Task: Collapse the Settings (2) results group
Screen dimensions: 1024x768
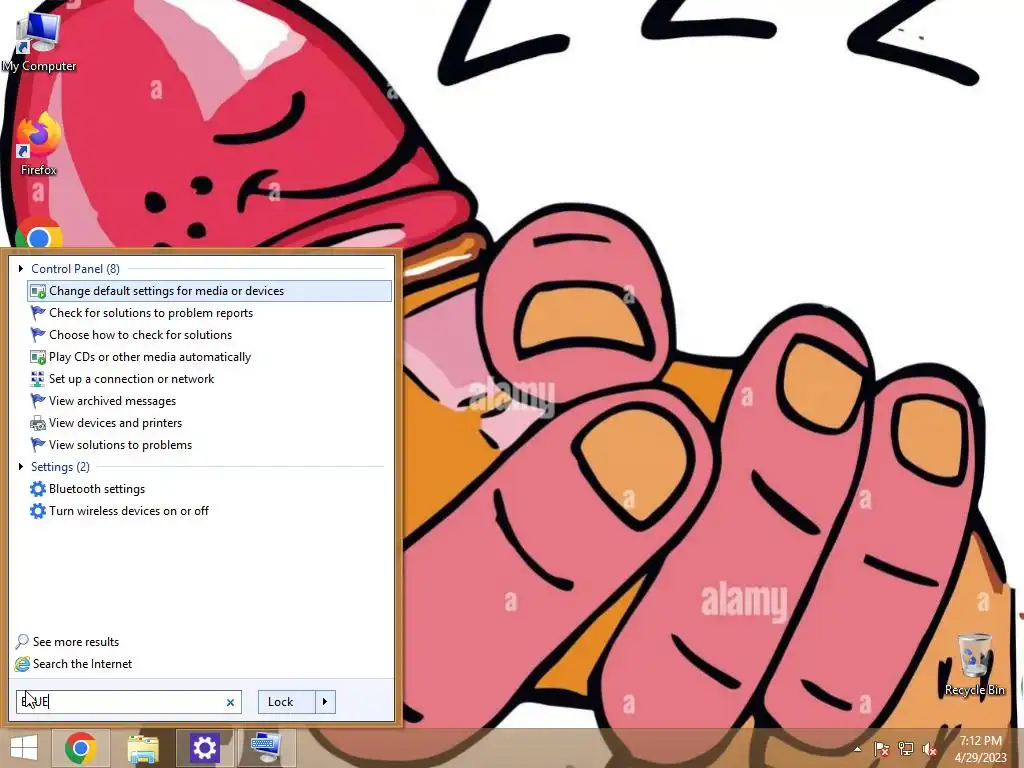Action: [21, 466]
